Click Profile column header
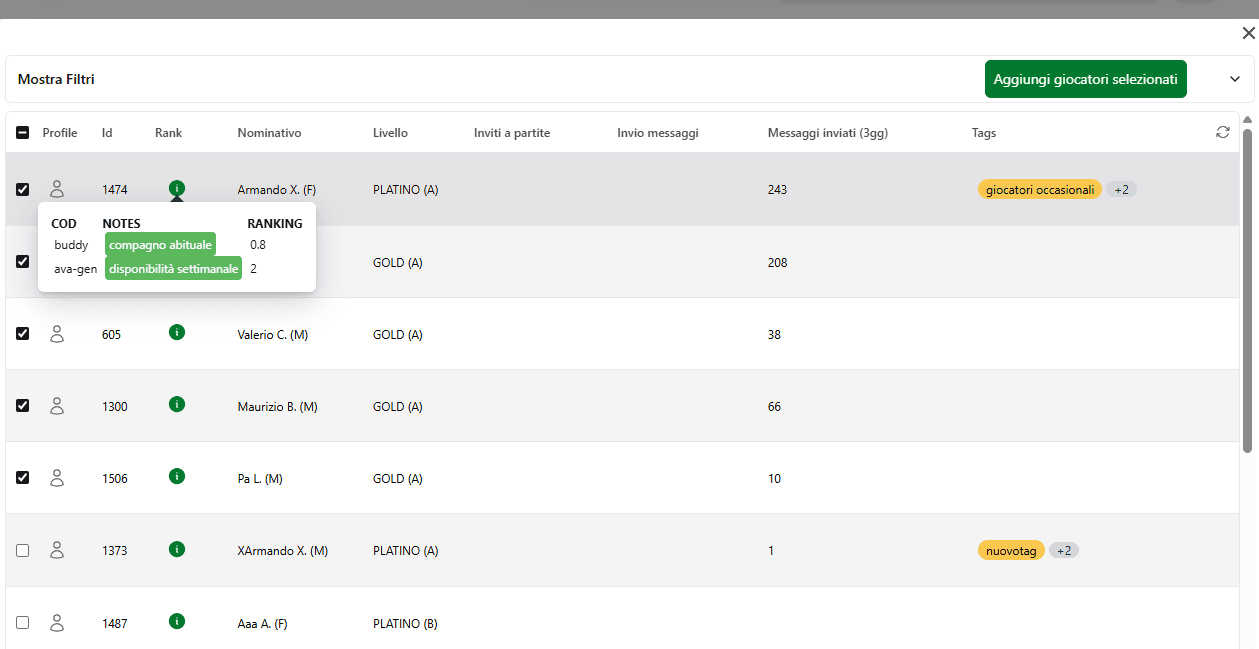This screenshot has width=1259, height=649. (x=60, y=133)
